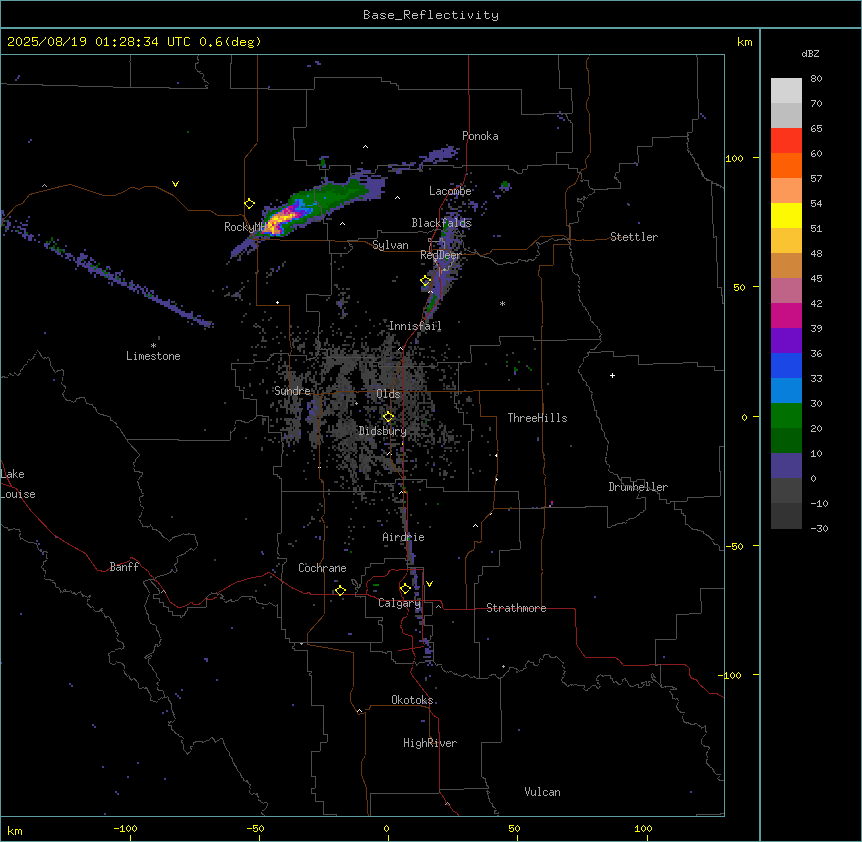Select the diamond marker between Olds and Didsbury
Screen dimensions: 862x842
tap(388, 417)
